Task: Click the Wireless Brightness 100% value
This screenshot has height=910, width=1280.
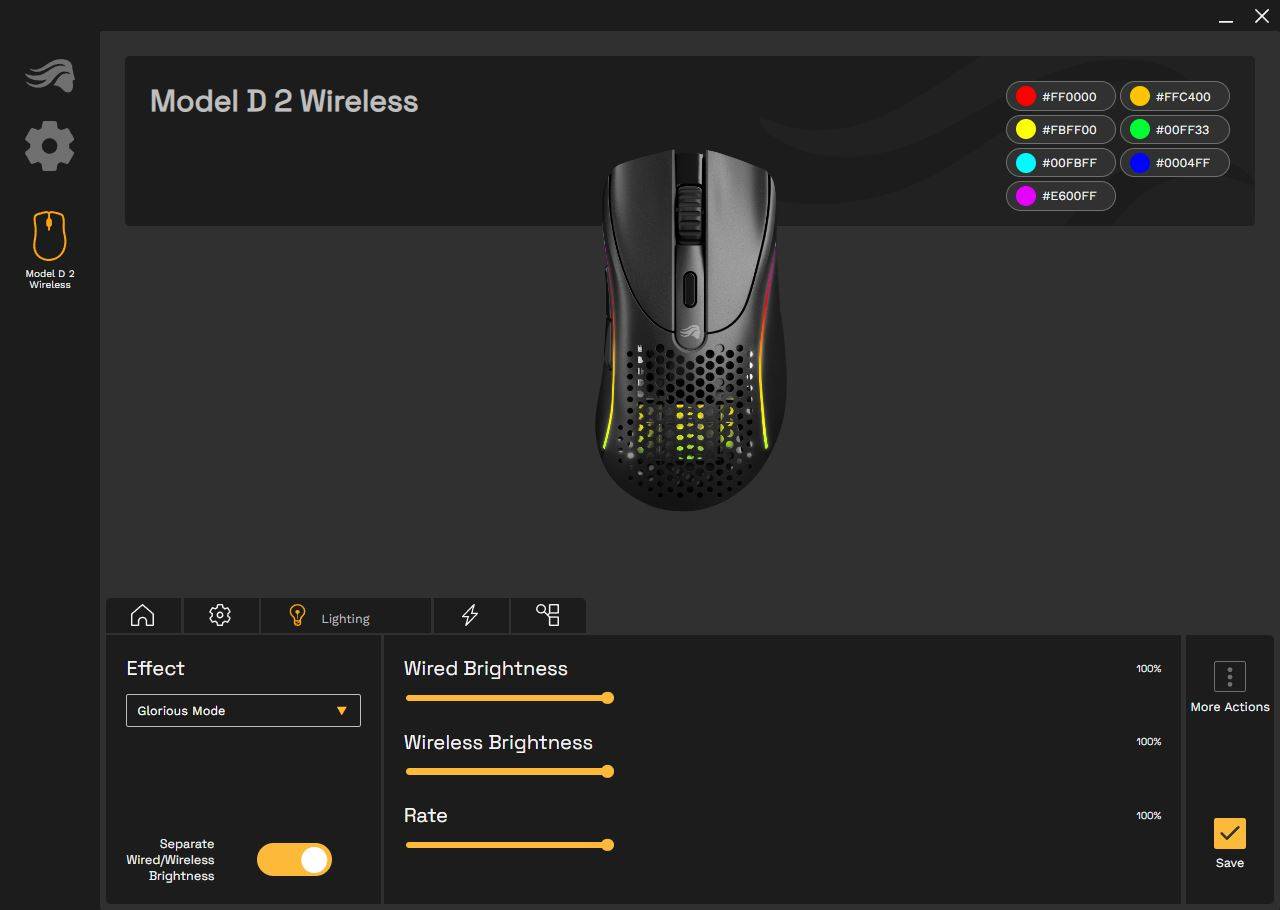Action: pos(1149,742)
